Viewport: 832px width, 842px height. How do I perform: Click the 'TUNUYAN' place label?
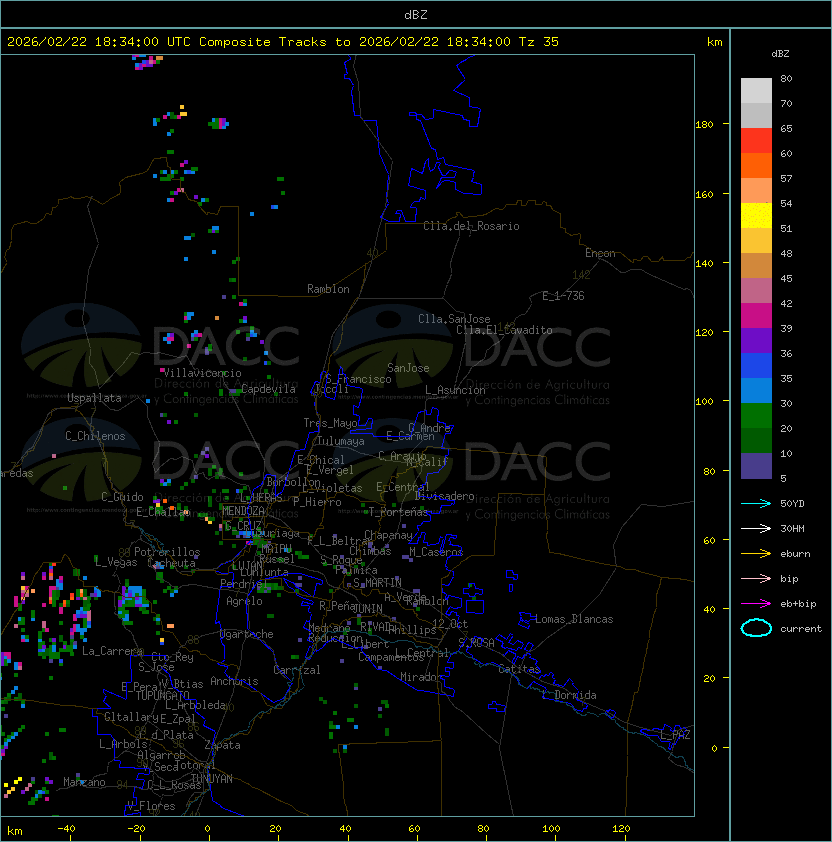212,779
